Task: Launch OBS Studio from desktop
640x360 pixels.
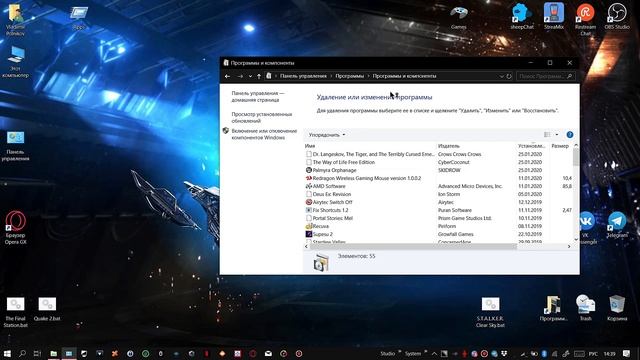Action: pos(617,16)
